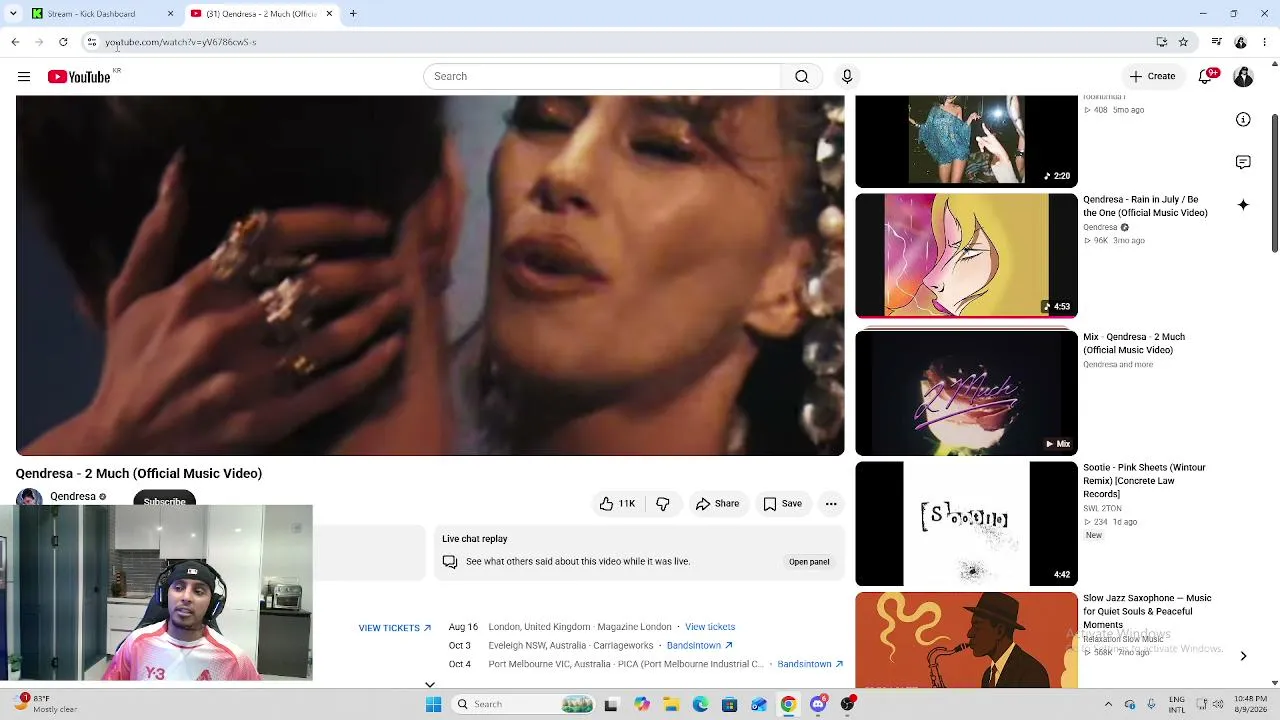Screen dimensions: 1280x720
Task: Close the Qendresa YouTube tab
Action: [x=329, y=14]
